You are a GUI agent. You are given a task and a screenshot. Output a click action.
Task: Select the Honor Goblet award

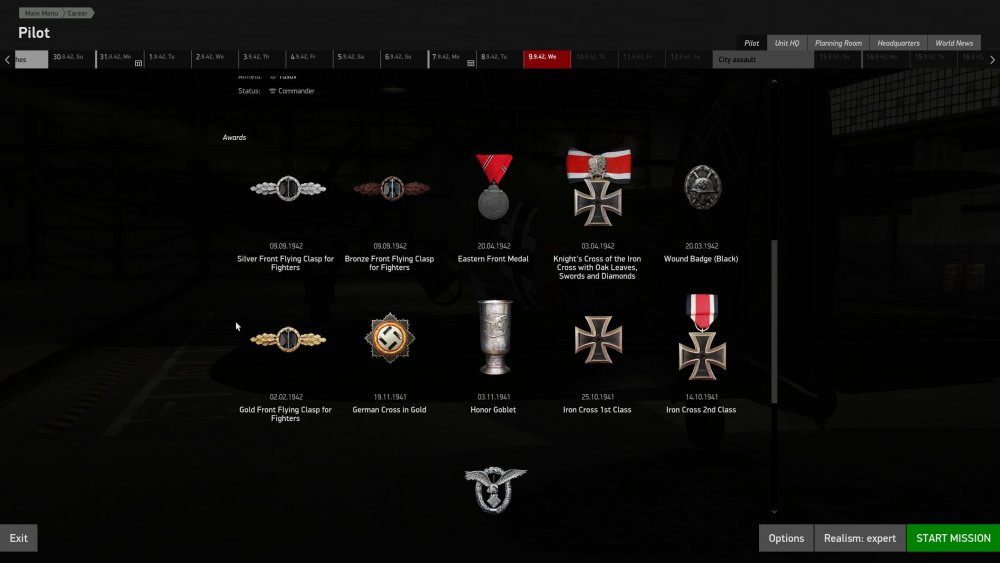494,337
